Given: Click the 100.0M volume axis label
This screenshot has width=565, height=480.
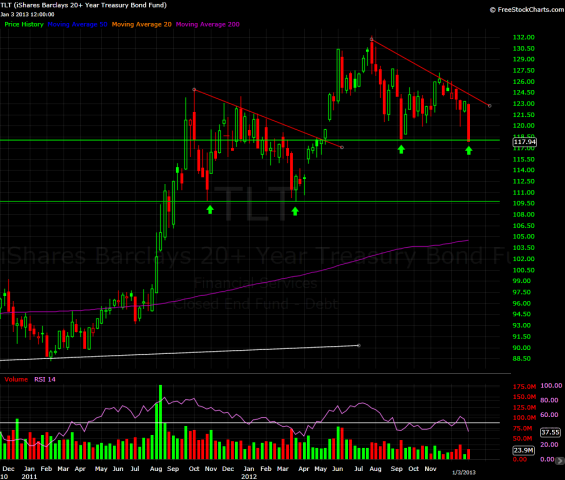Looking at the screenshot, I should click(524, 418).
